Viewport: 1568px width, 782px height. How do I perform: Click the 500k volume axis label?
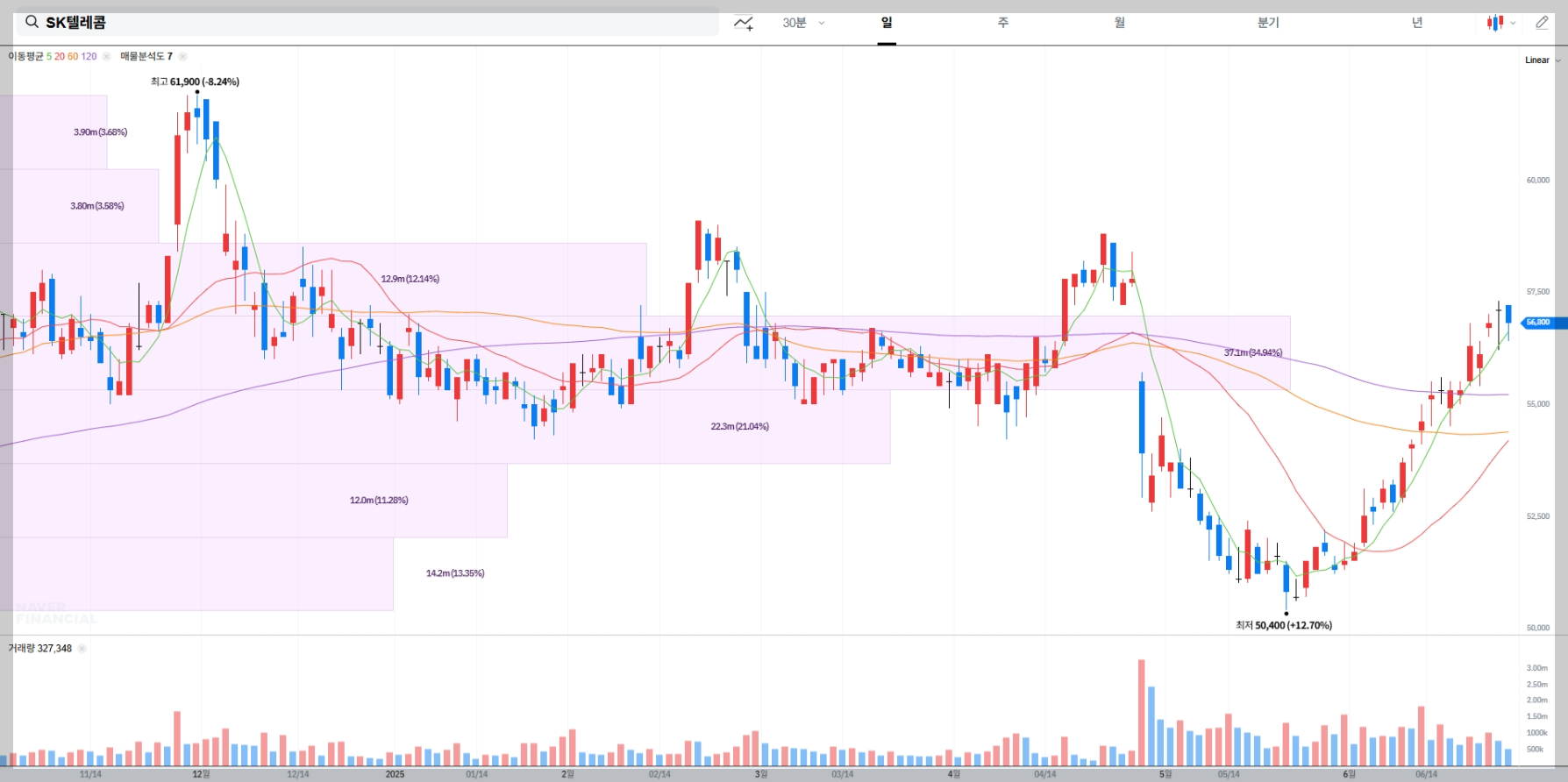[1535, 750]
